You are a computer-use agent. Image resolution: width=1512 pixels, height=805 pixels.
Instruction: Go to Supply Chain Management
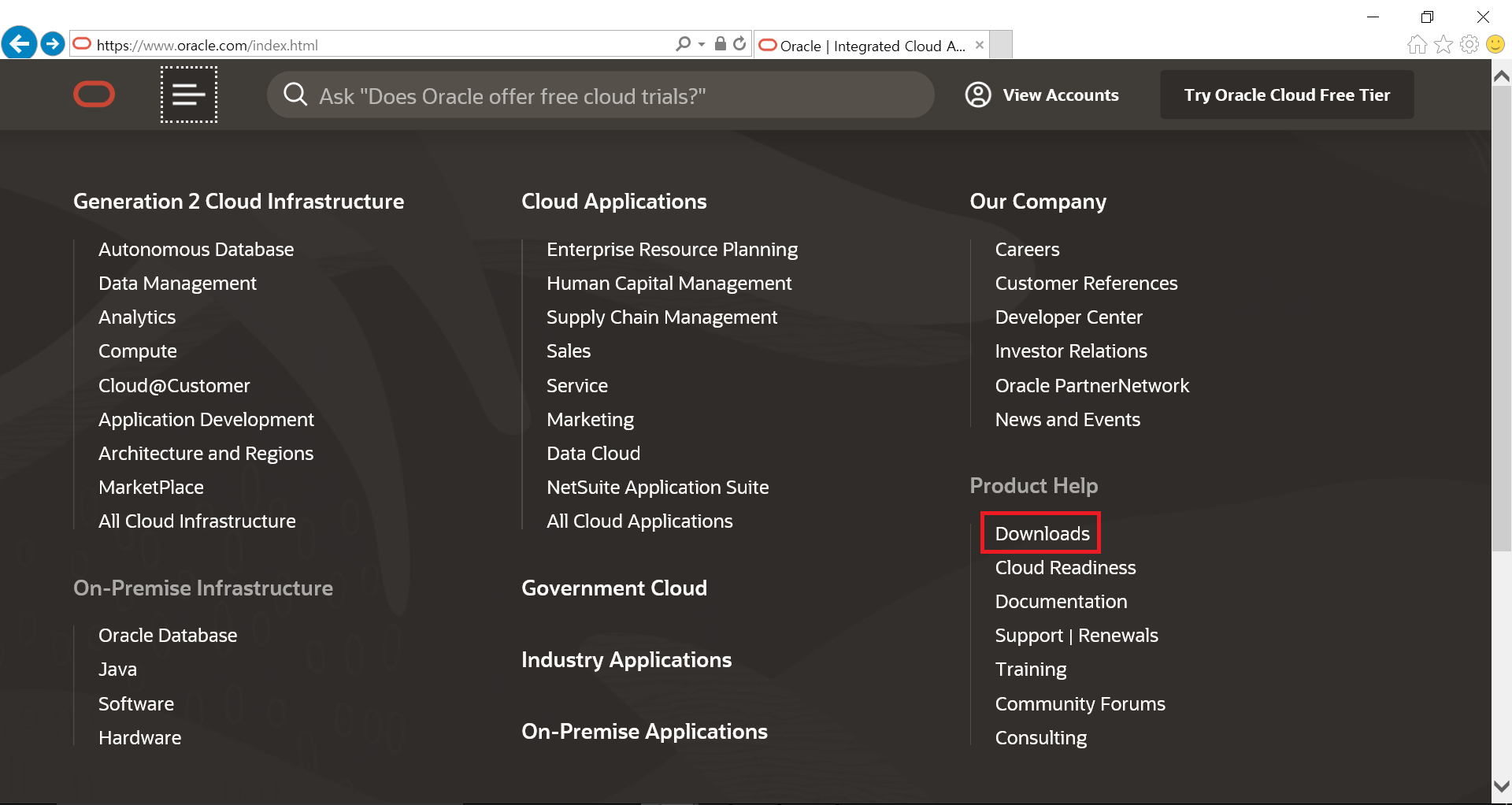pos(662,317)
